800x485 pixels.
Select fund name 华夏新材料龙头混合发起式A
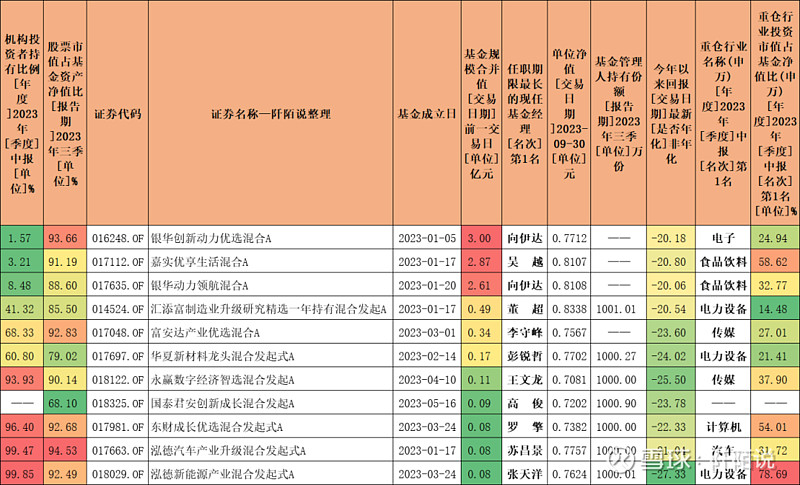[x=222, y=356]
